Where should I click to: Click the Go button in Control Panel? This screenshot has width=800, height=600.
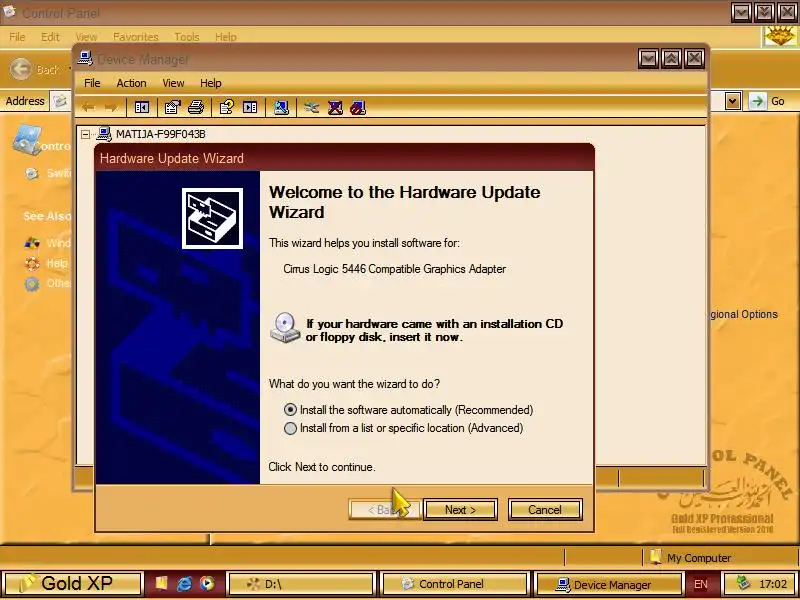pos(767,101)
